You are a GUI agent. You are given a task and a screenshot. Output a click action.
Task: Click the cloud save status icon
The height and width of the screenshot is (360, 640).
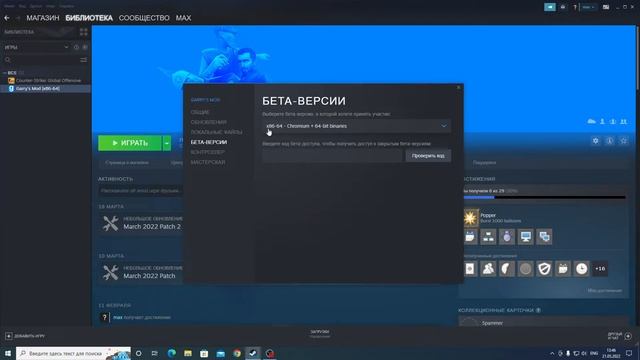[x=591, y=121]
